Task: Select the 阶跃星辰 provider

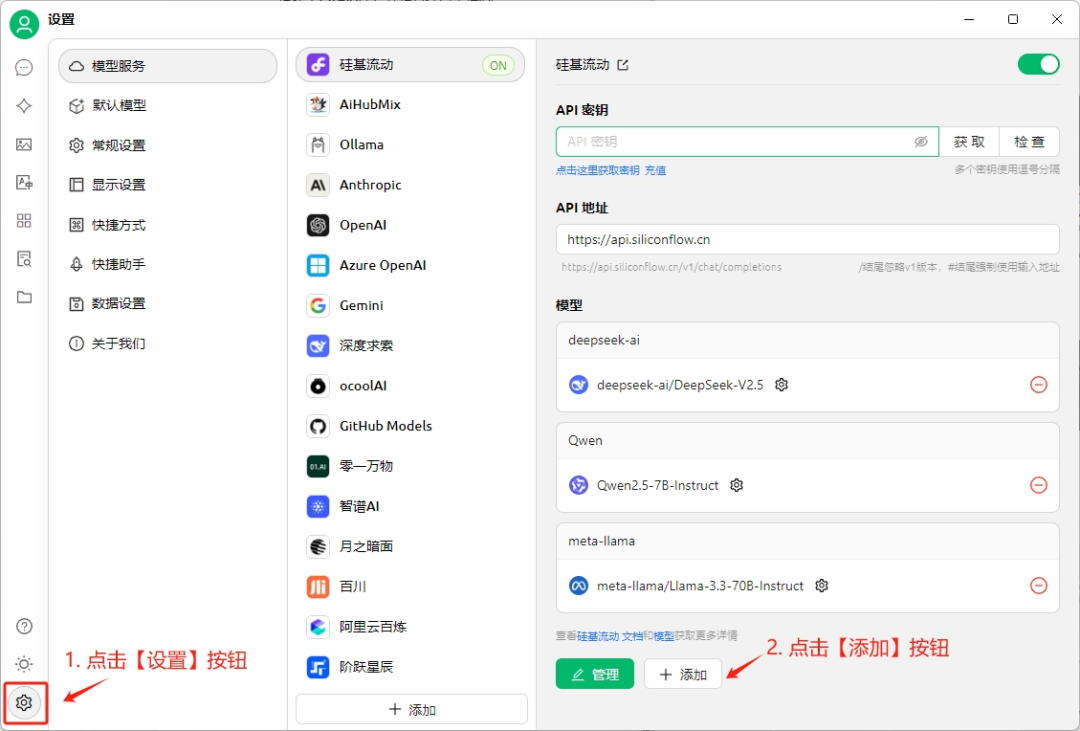Action: 411,667
